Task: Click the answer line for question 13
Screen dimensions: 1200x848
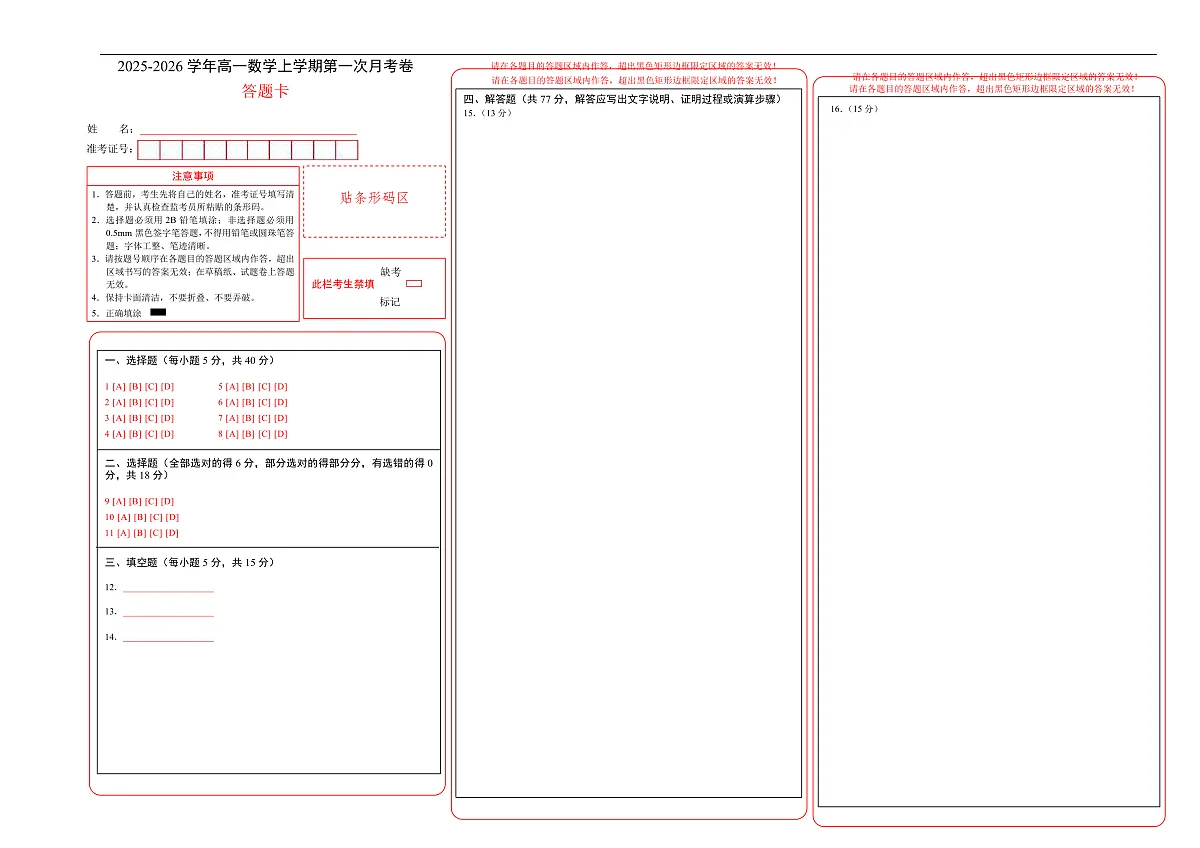Action: click(x=168, y=613)
